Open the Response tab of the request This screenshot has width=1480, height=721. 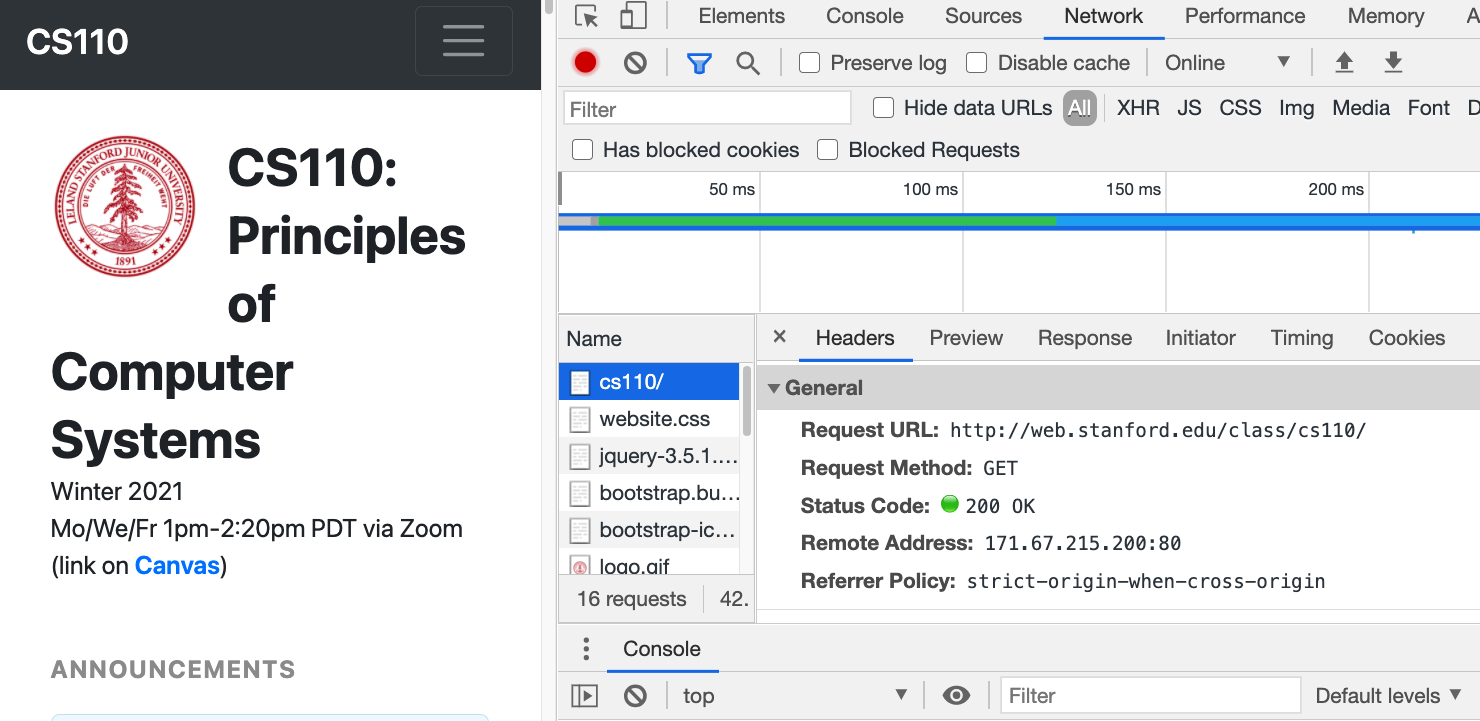(x=1085, y=338)
